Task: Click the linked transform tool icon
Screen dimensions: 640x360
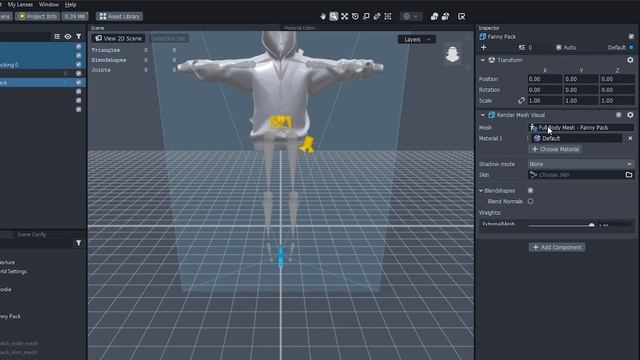Action: click(377, 16)
